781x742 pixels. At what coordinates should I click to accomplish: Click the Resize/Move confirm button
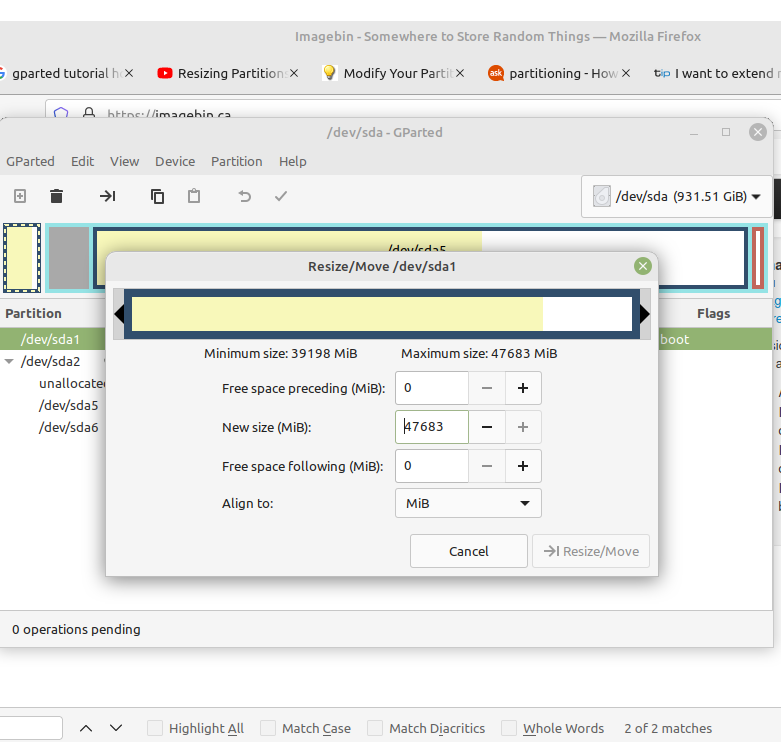(x=591, y=551)
